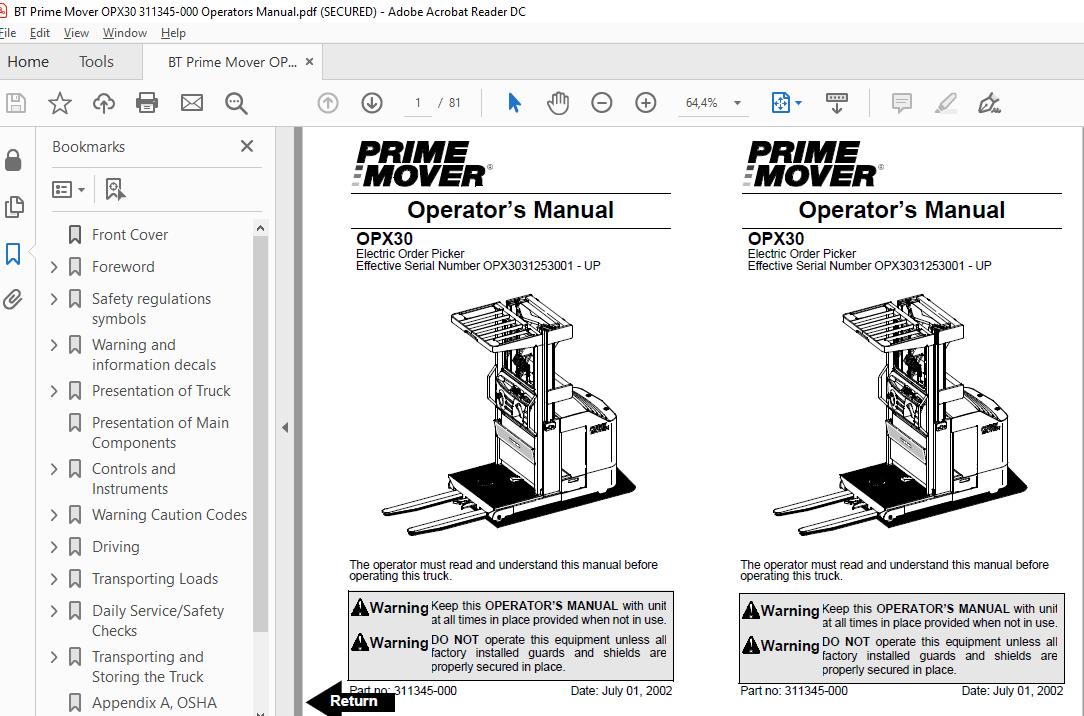Open Presentation of Main Components bookmark

[x=160, y=433]
